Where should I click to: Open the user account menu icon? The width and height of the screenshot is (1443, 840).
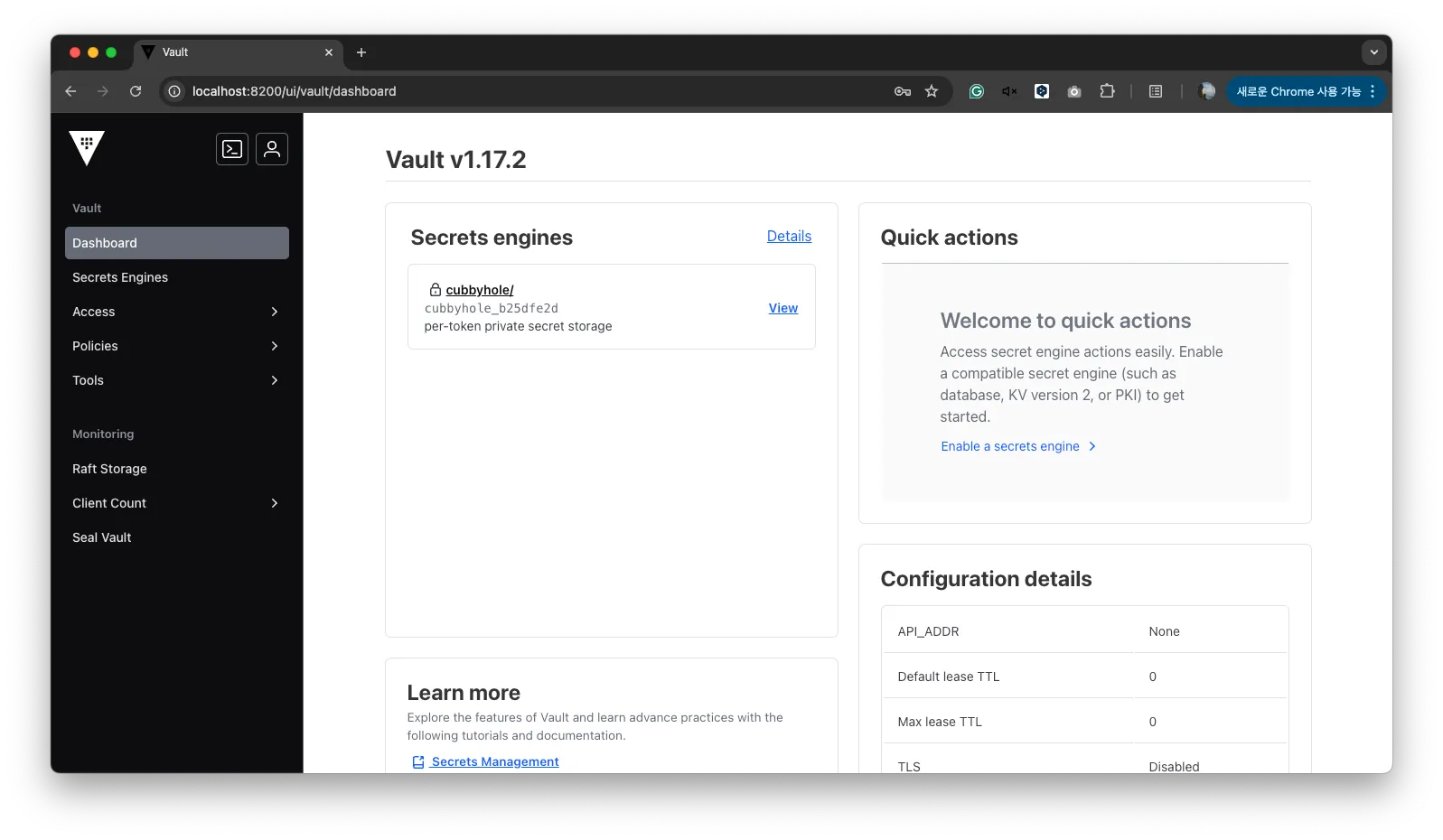tap(272, 149)
